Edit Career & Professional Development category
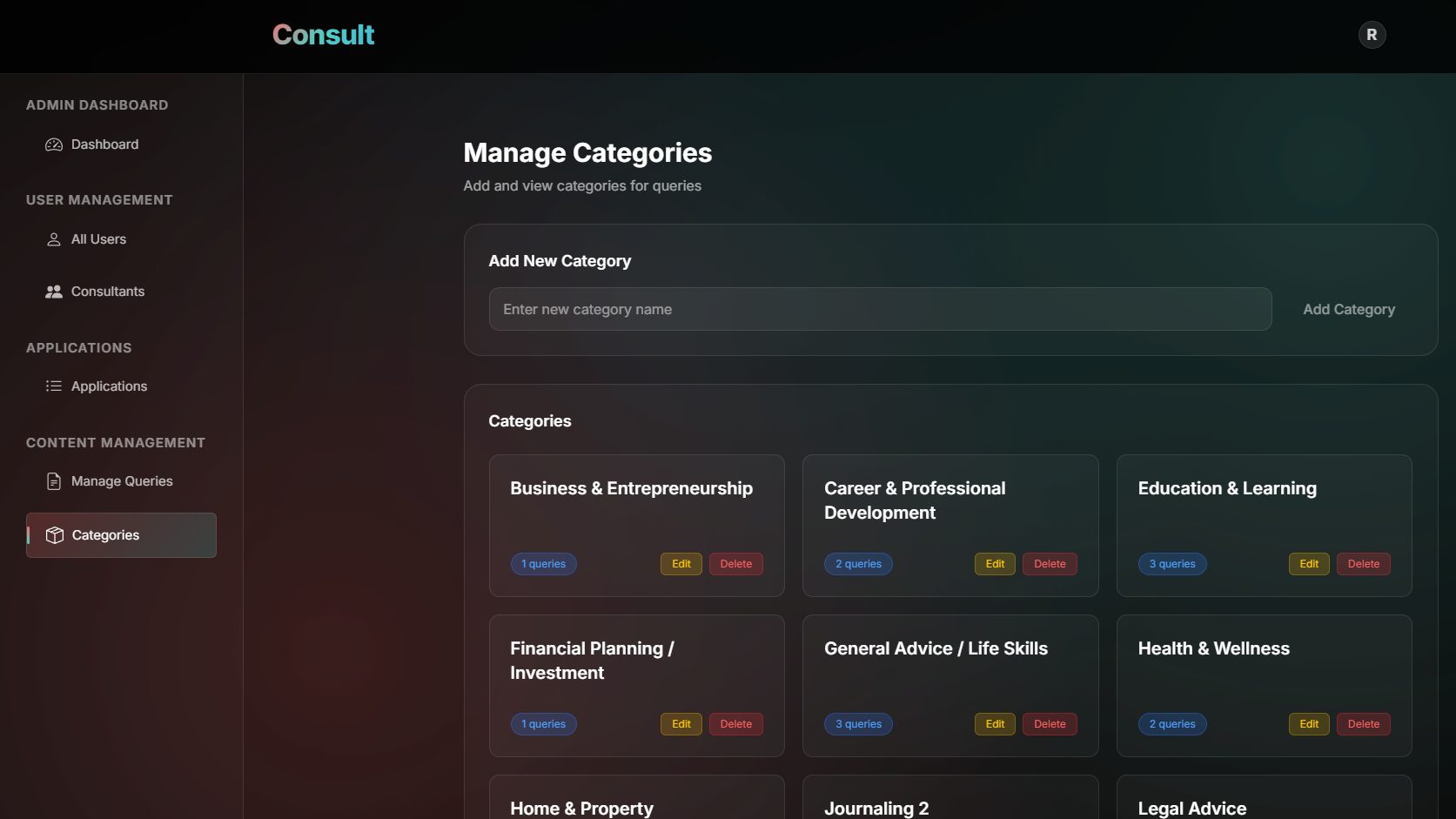The height and width of the screenshot is (819, 1456). click(x=995, y=564)
